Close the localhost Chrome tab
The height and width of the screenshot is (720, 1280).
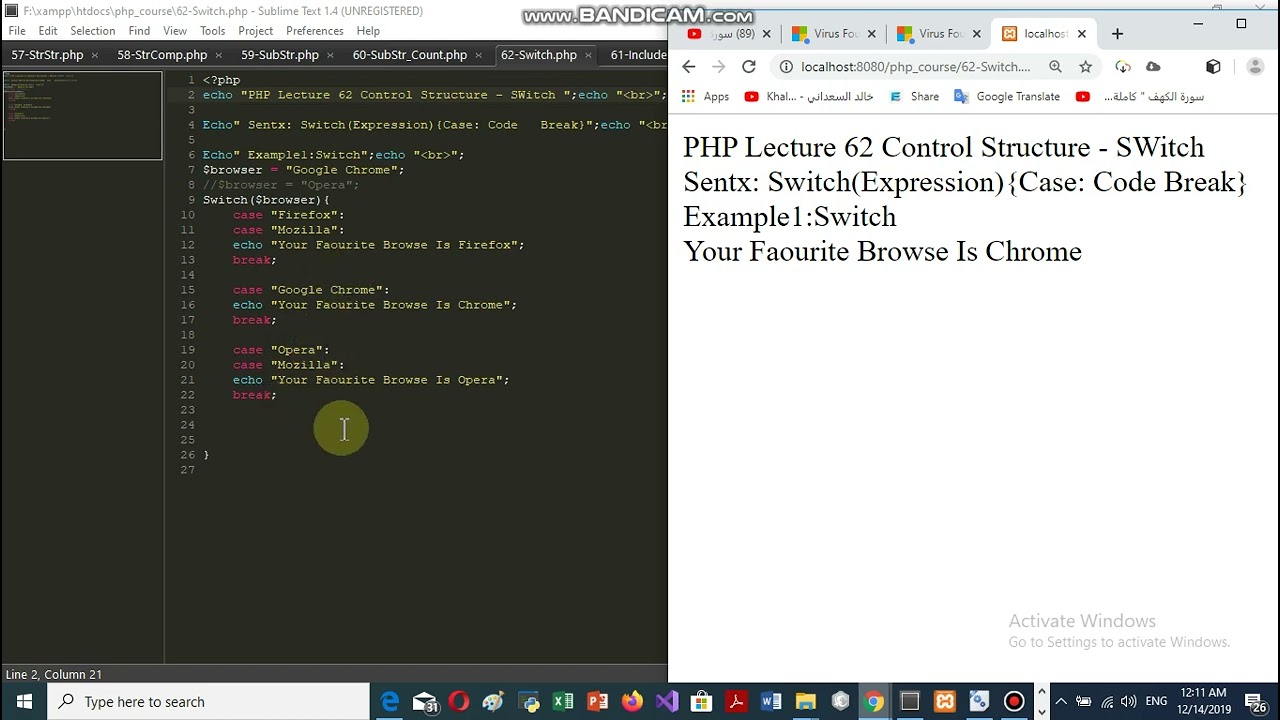tap(1081, 34)
